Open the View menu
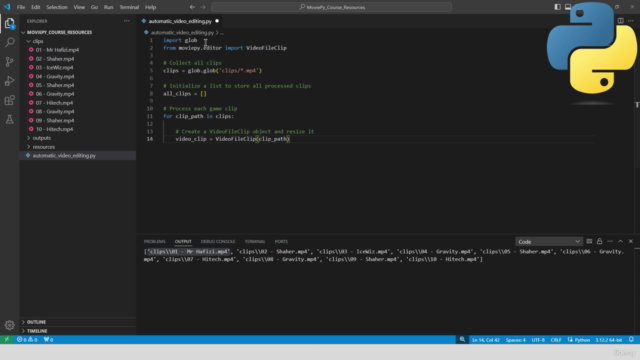 (x=79, y=7)
